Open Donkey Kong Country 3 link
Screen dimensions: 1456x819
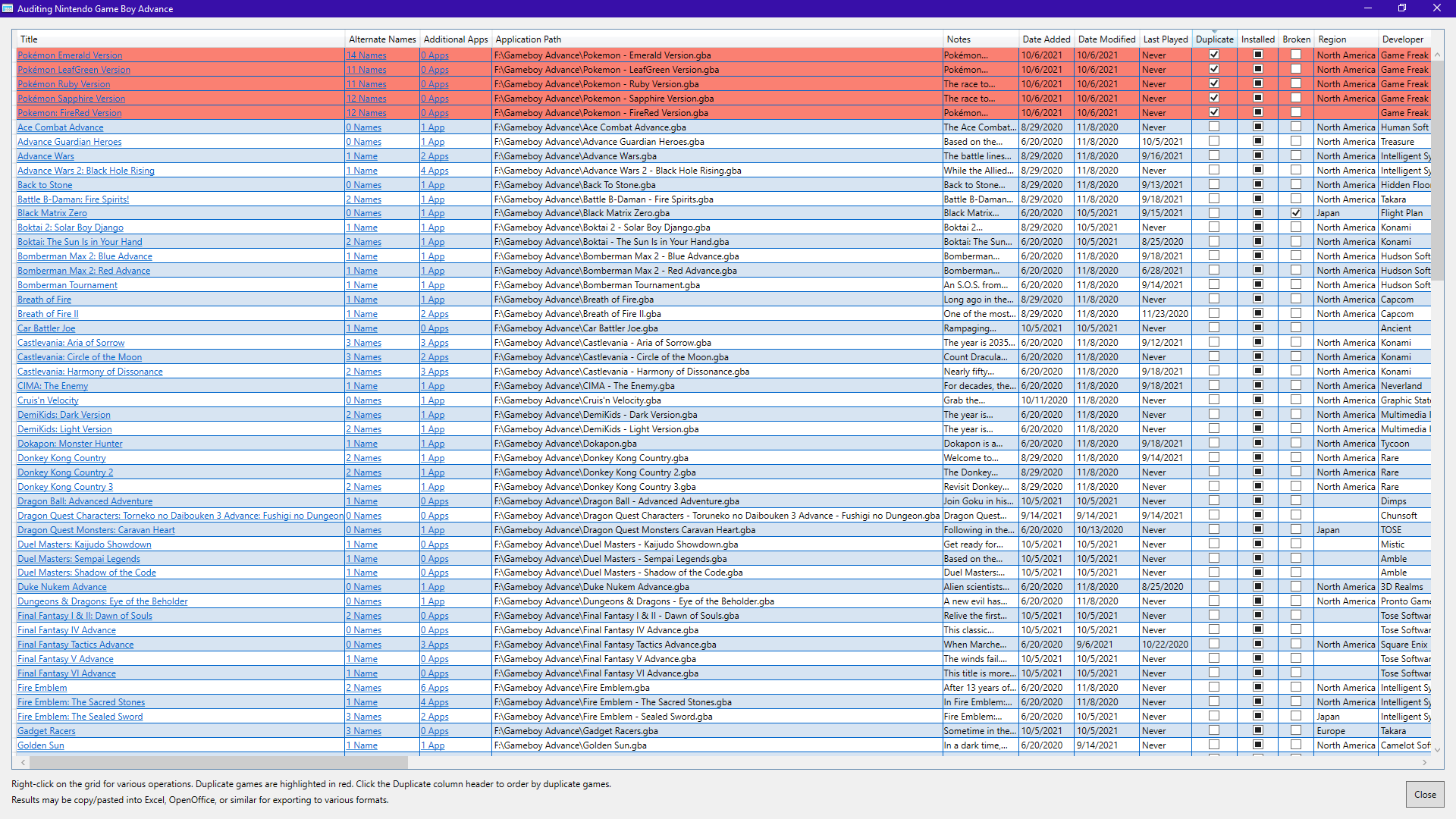point(65,487)
